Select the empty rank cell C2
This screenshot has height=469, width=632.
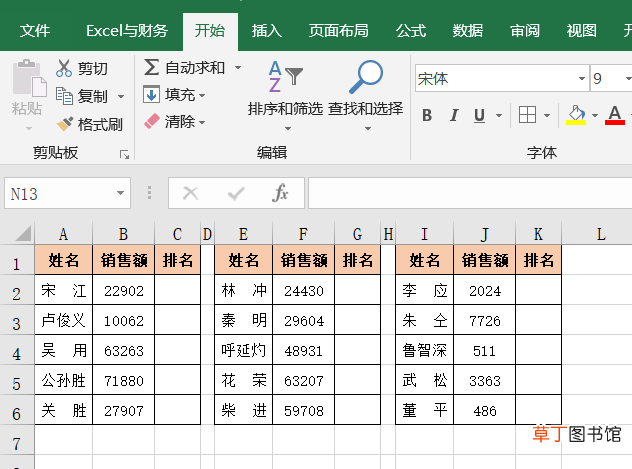click(177, 290)
